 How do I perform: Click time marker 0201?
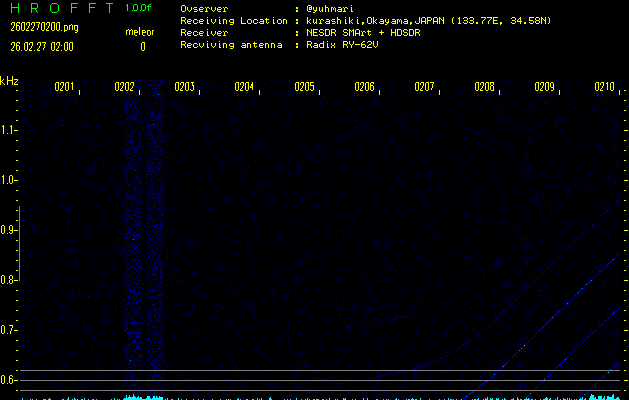coord(64,87)
